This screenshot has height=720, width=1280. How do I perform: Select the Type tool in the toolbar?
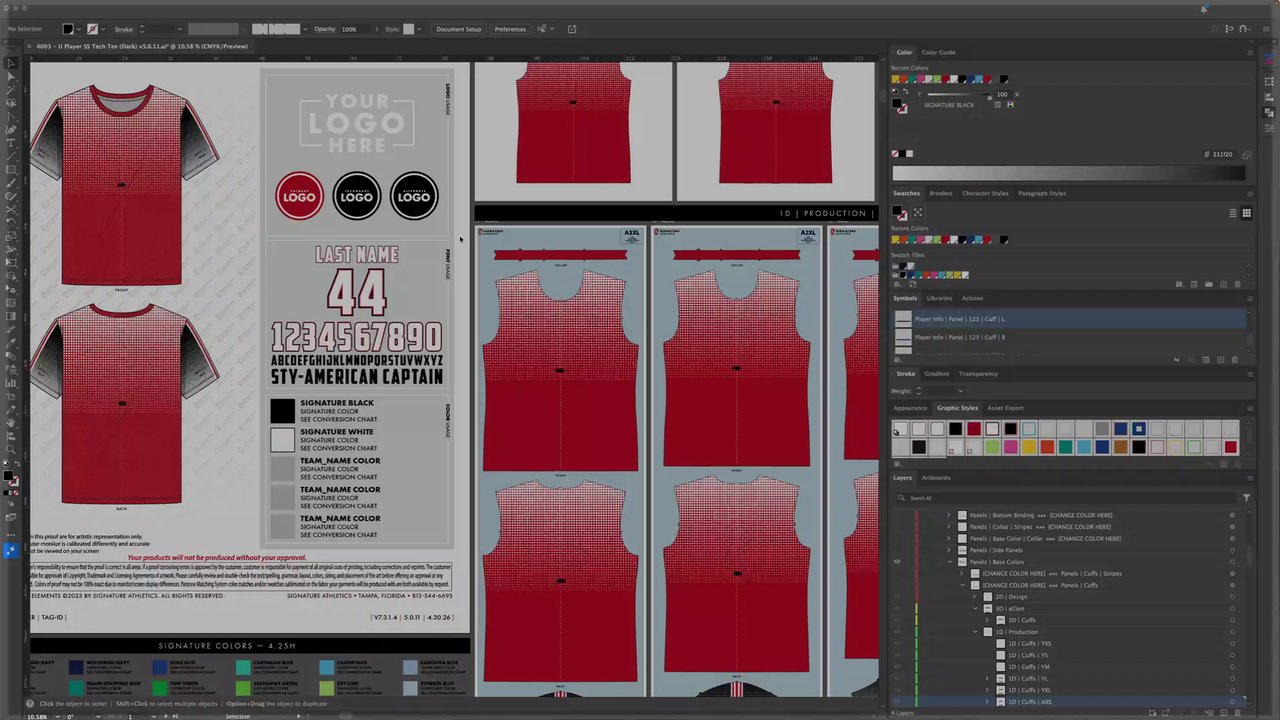point(10,143)
